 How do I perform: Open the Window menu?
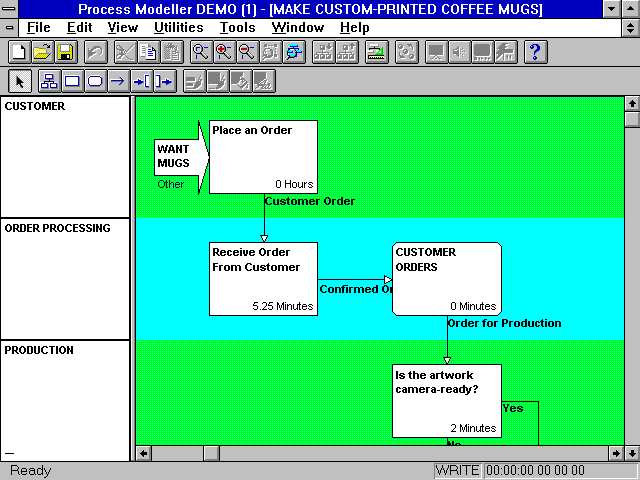[x=297, y=27]
